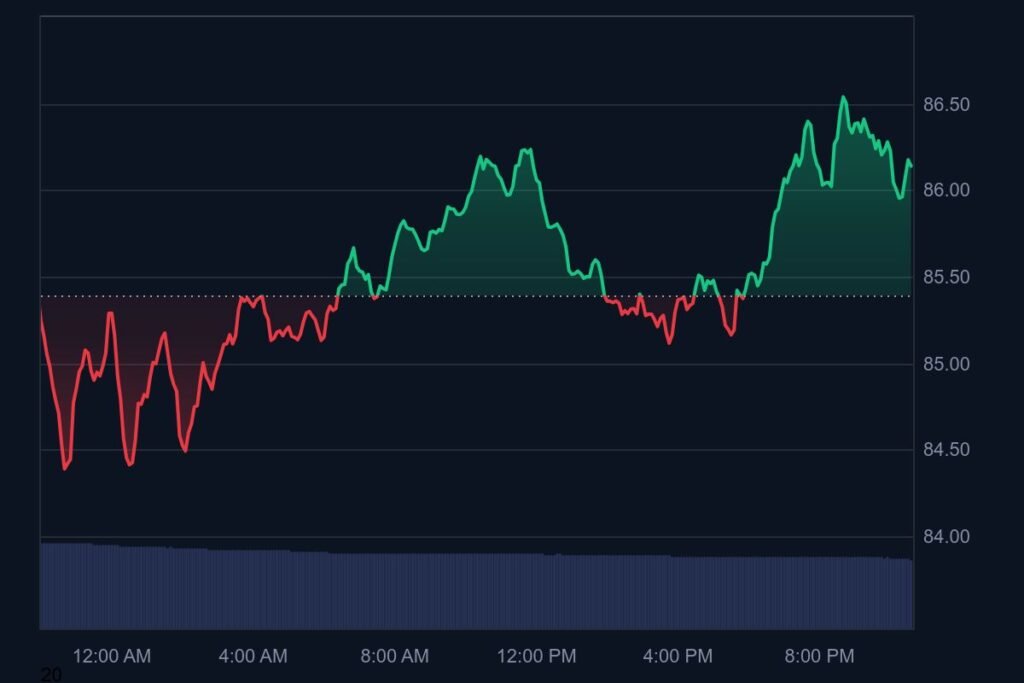1024x683 pixels.
Task: Click the 85.50 price axis label
Action: [x=946, y=278]
